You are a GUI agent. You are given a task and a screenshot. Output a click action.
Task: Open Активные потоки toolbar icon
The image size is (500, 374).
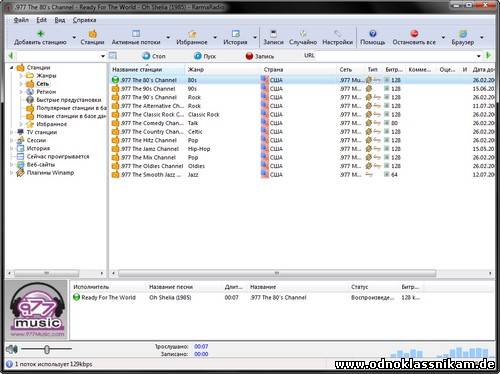click(136, 33)
